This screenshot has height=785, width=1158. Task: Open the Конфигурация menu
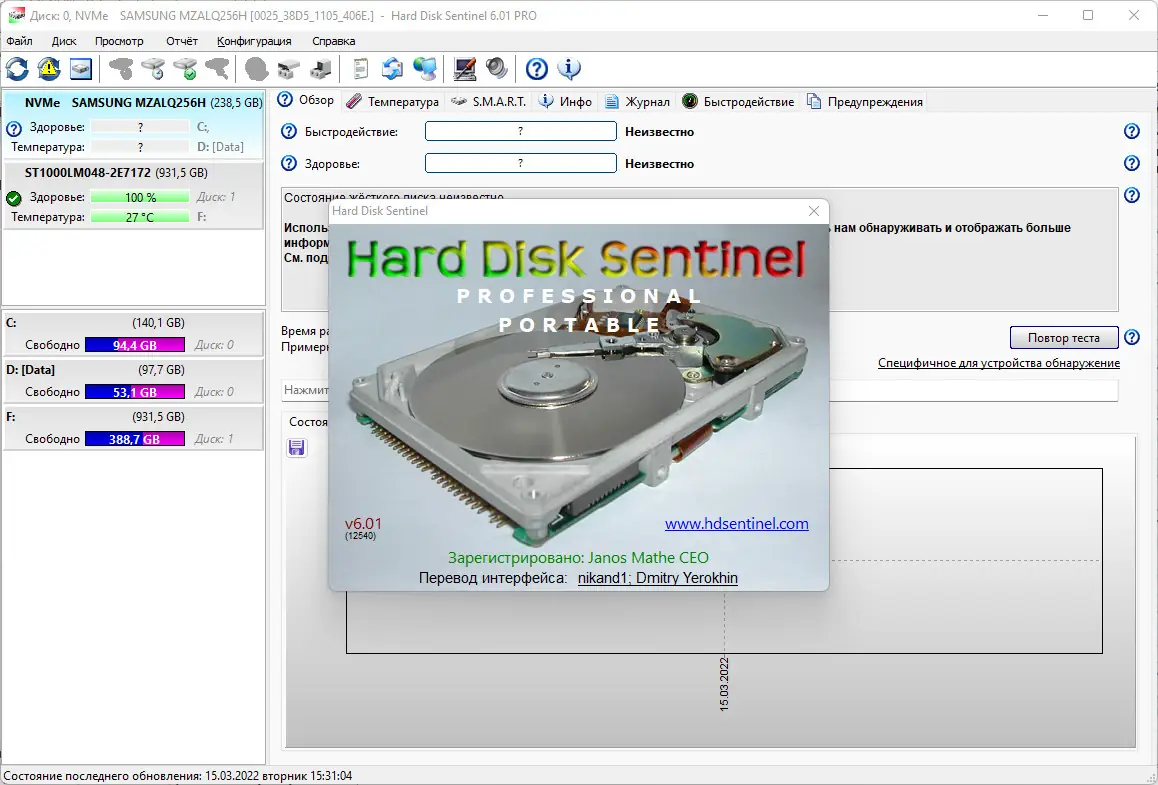[x=252, y=41]
